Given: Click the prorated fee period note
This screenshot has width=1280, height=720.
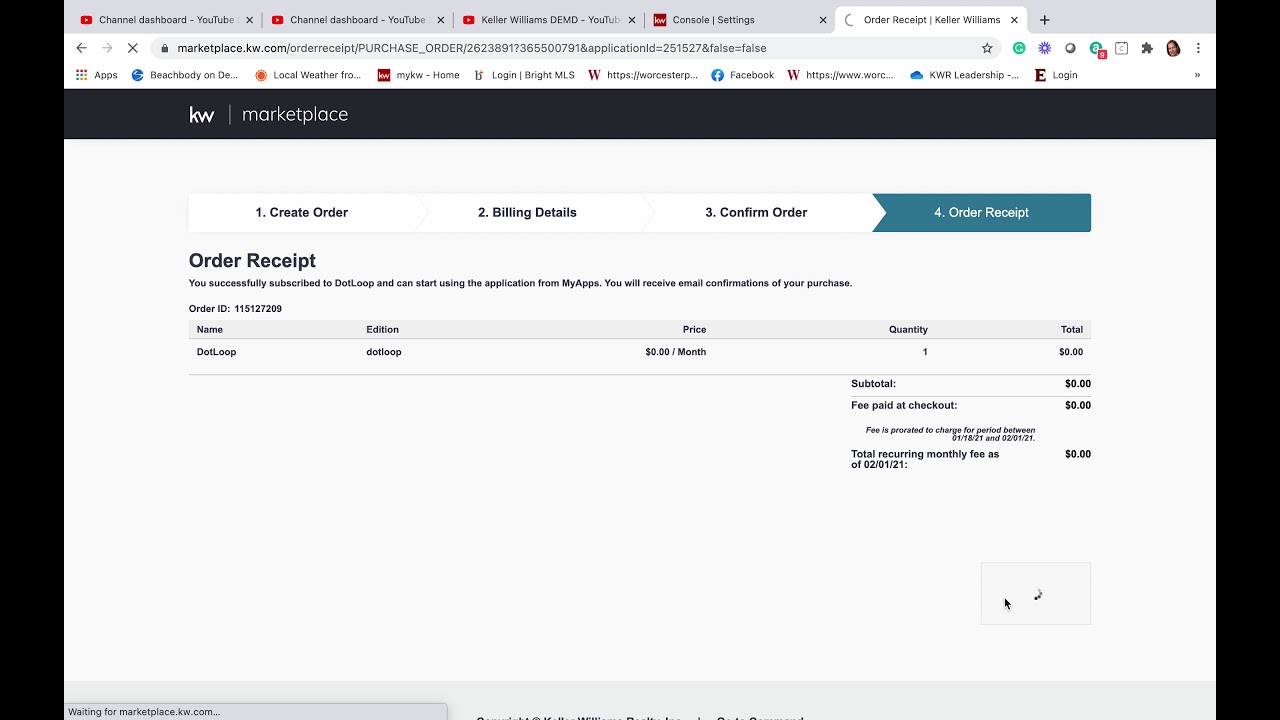Looking at the screenshot, I should 950,434.
